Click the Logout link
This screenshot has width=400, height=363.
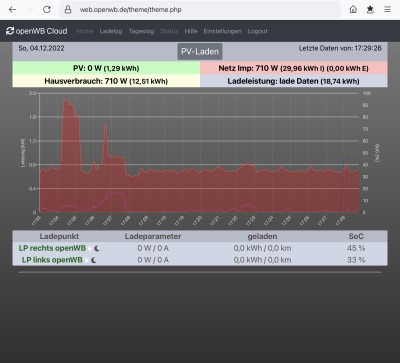[x=257, y=31]
